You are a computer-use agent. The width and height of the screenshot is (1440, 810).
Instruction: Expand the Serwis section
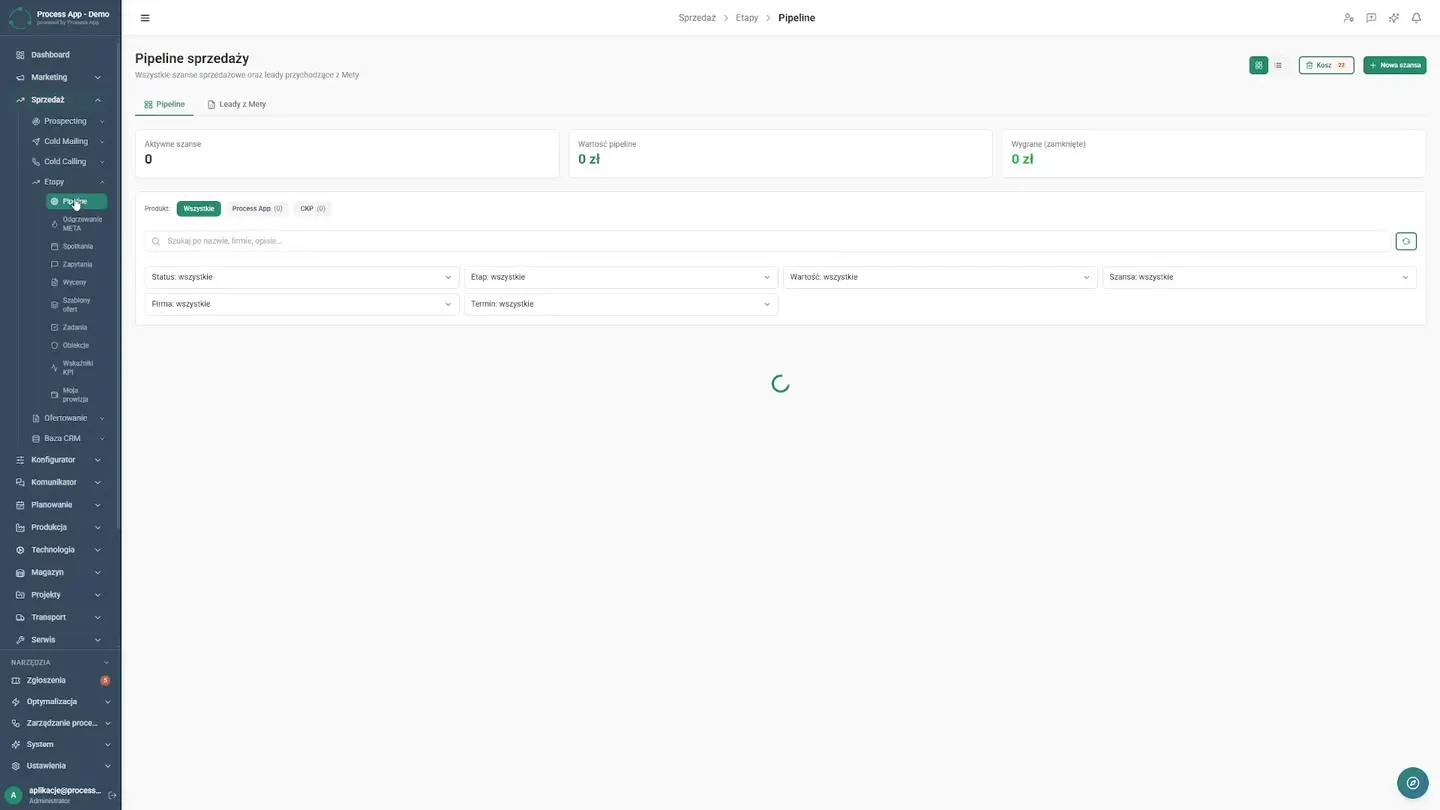pyautogui.click(x=60, y=640)
